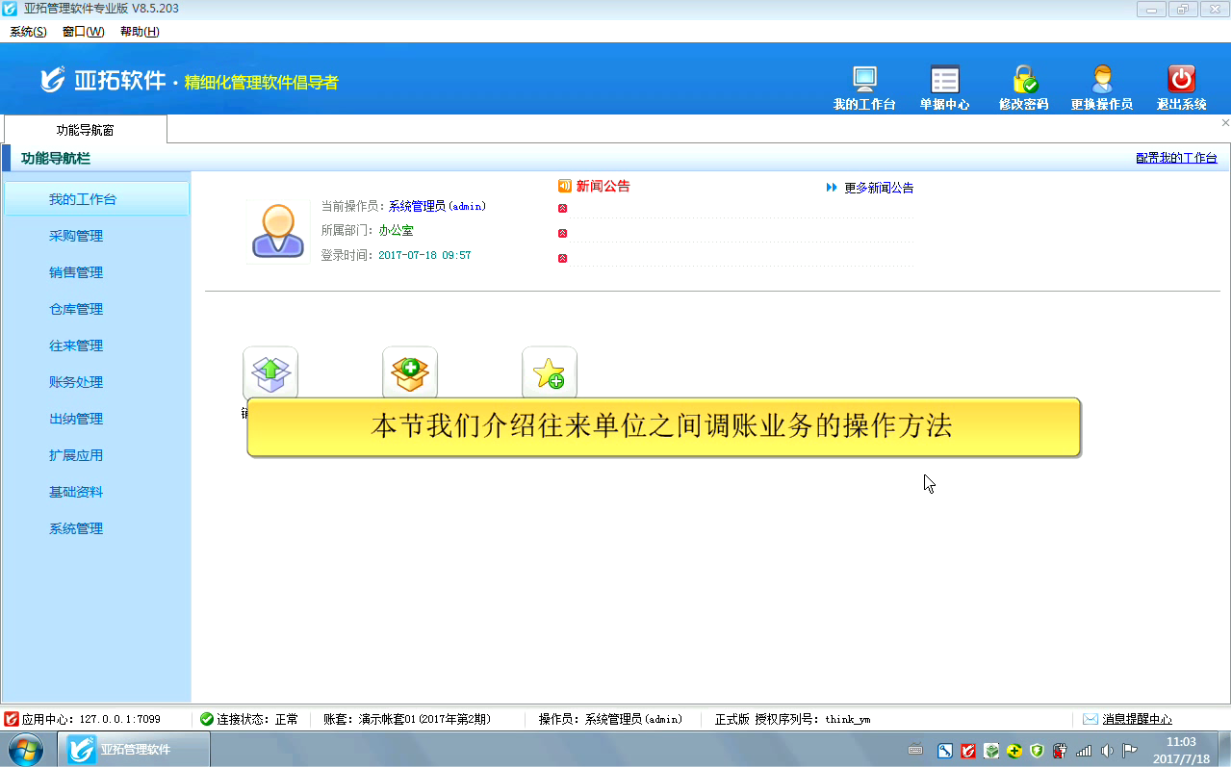Click 更换操作员 user icon
The width and height of the screenshot is (1231, 767).
click(1101, 80)
